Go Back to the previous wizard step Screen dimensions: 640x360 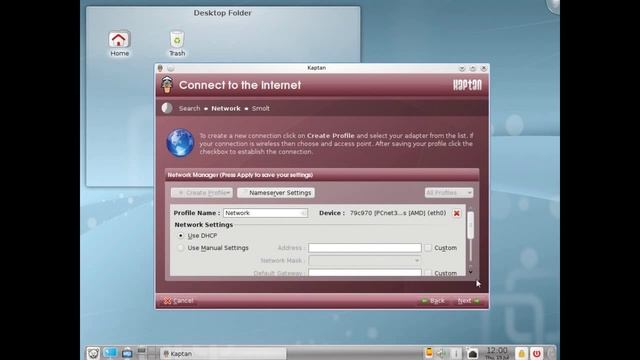click(x=433, y=301)
